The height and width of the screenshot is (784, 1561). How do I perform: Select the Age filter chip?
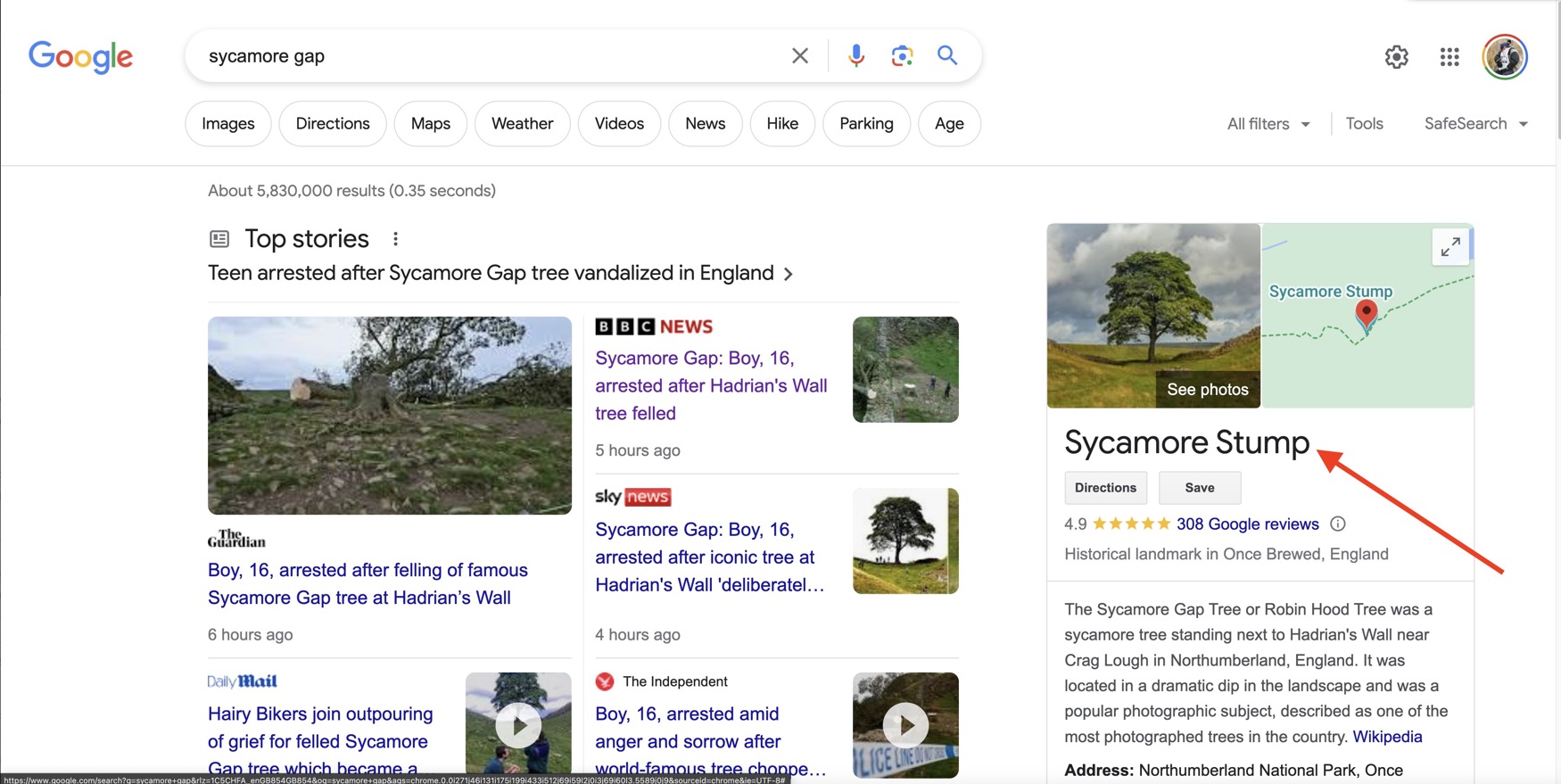pyautogui.click(x=949, y=124)
